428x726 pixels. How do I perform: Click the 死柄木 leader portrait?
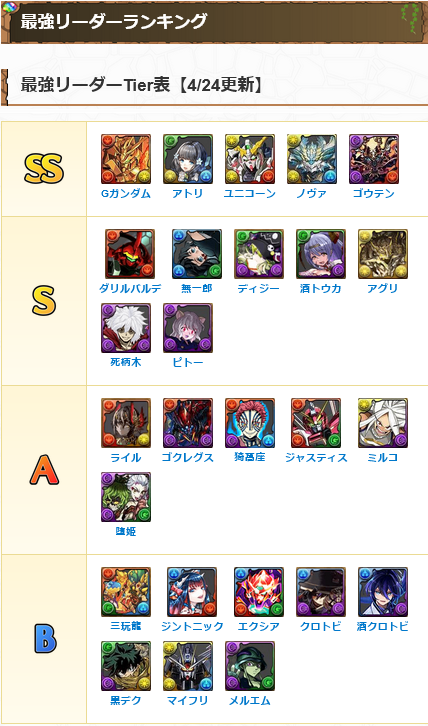point(126,328)
